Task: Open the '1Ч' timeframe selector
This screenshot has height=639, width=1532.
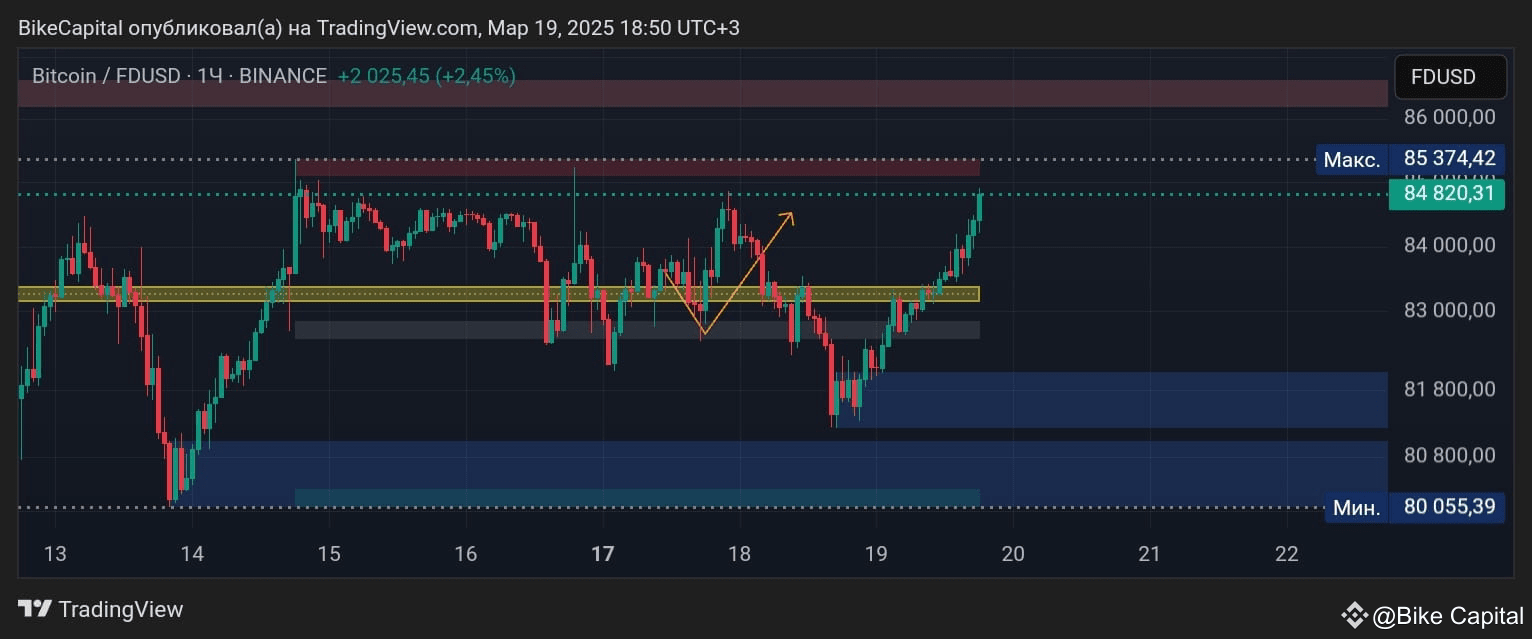Action: tap(209, 75)
